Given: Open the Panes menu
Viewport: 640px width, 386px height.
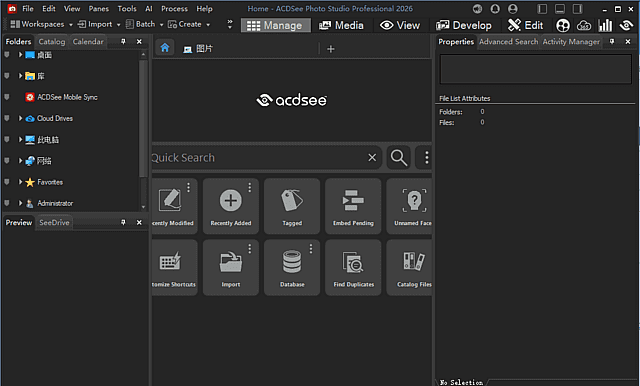Looking at the screenshot, I should (x=99, y=9).
